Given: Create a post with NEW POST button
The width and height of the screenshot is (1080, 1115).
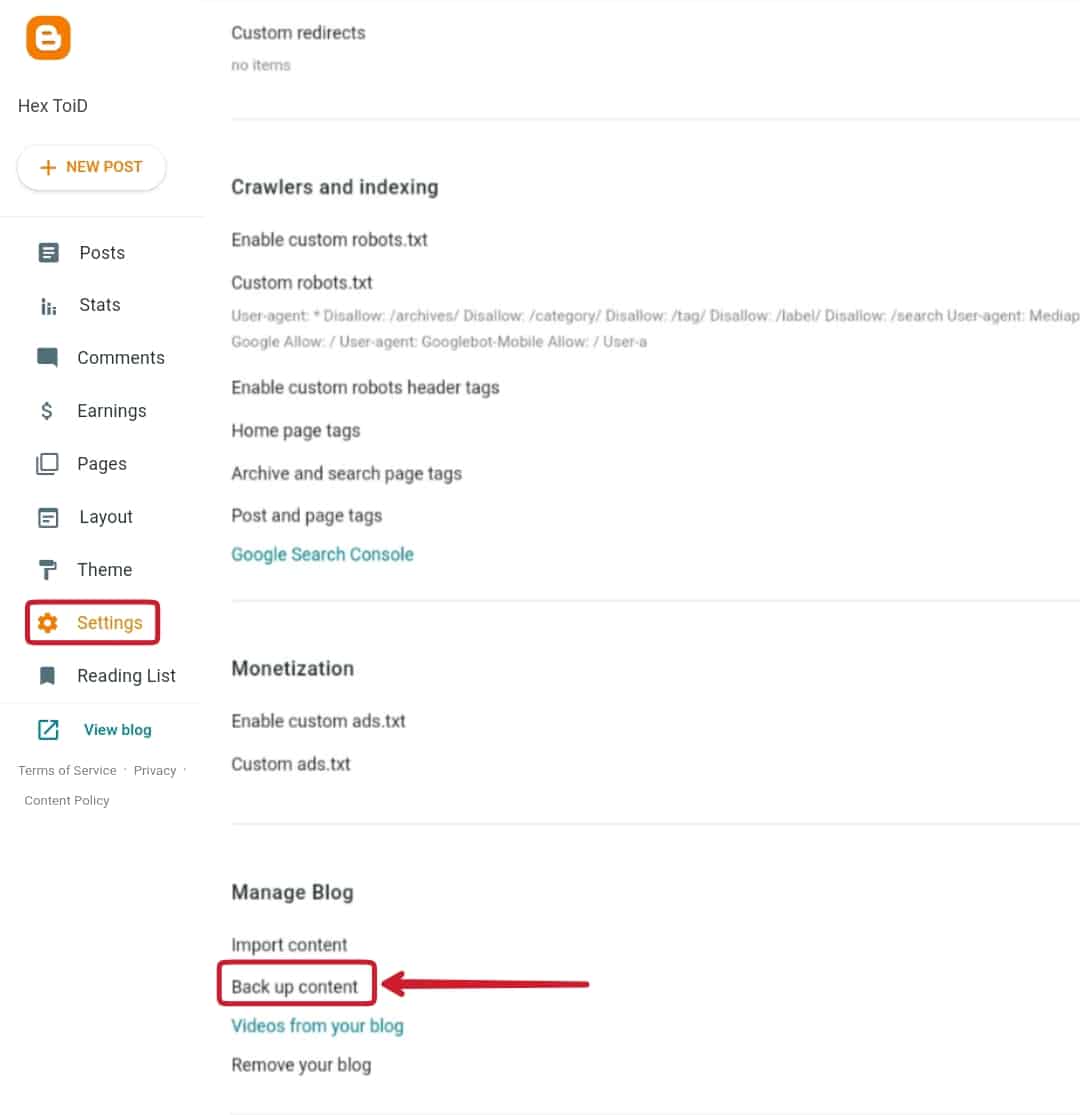Looking at the screenshot, I should click(x=92, y=167).
